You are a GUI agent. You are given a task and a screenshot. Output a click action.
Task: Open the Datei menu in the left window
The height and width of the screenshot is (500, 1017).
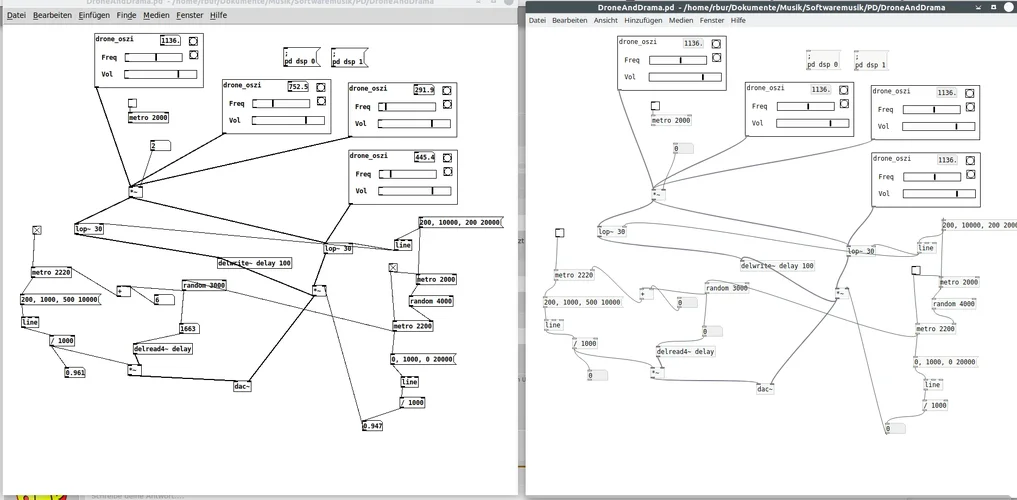click(16, 15)
